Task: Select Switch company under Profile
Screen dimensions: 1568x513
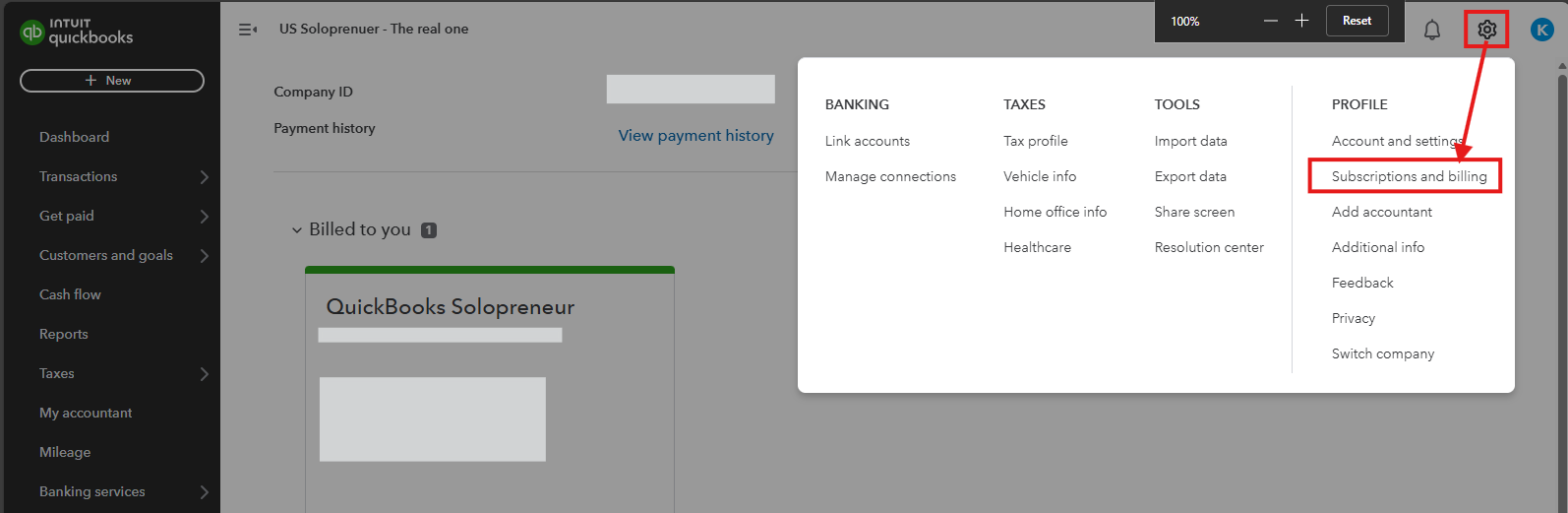Action: [1383, 353]
